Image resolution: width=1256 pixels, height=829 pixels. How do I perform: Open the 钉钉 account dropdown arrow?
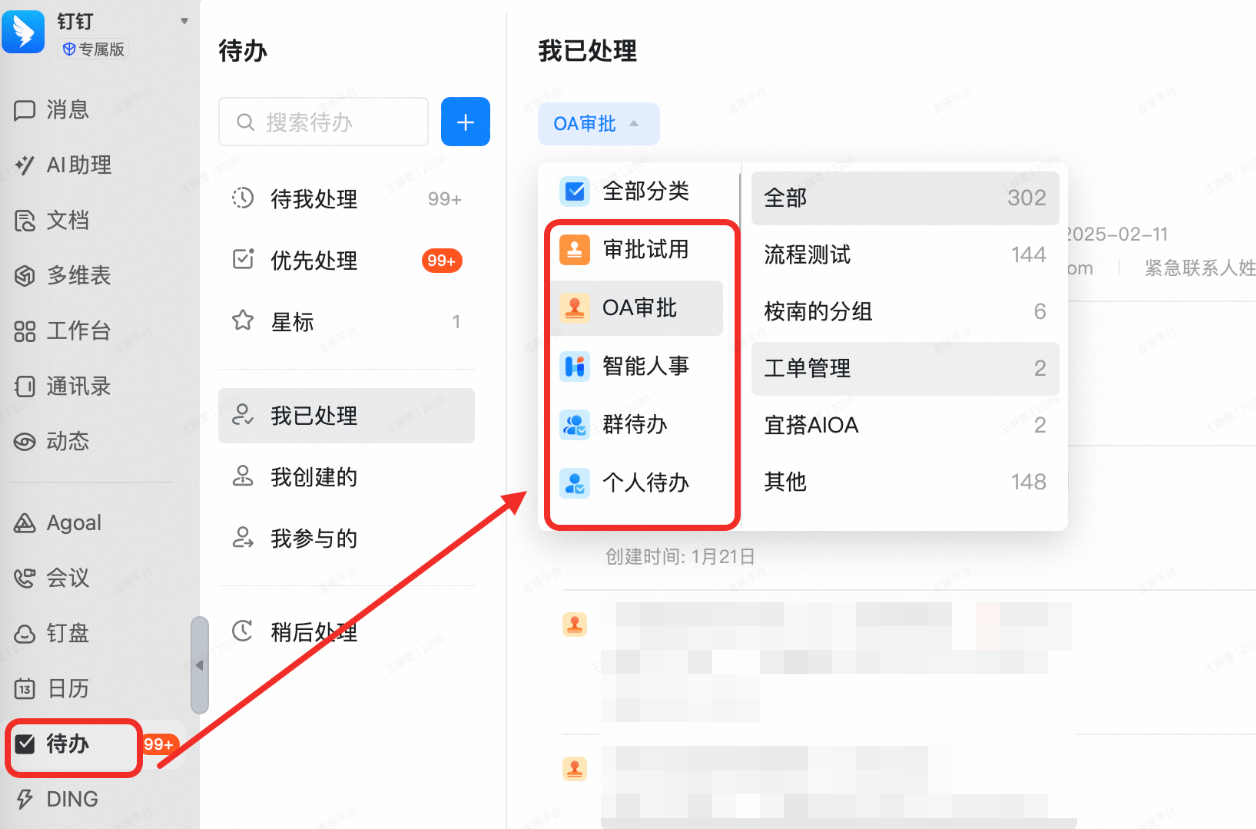tap(184, 21)
